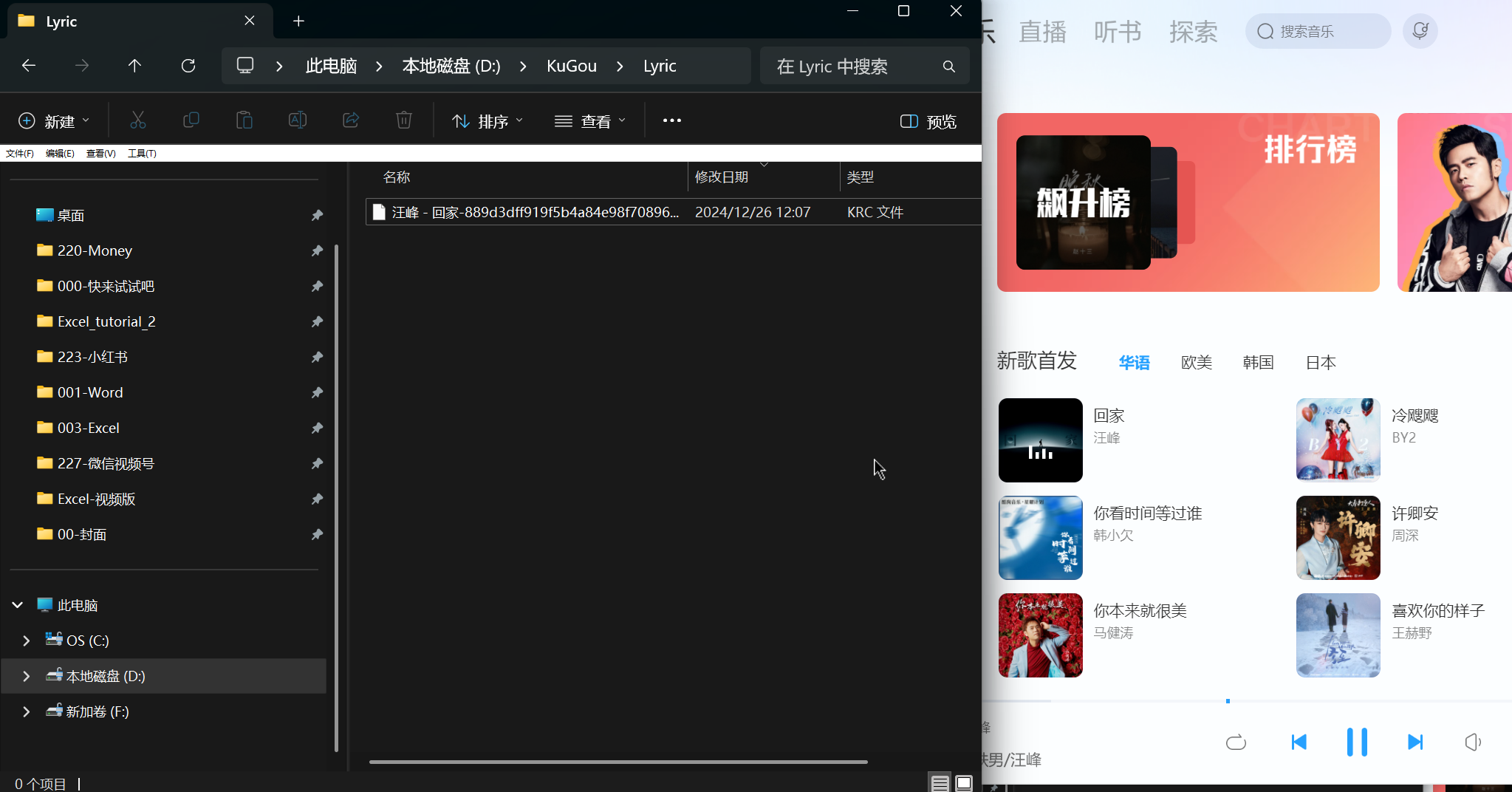Viewport: 1512px width, 792px height.
Task: Toggle KuGou loop playback mode
Action: [1236, 742]
